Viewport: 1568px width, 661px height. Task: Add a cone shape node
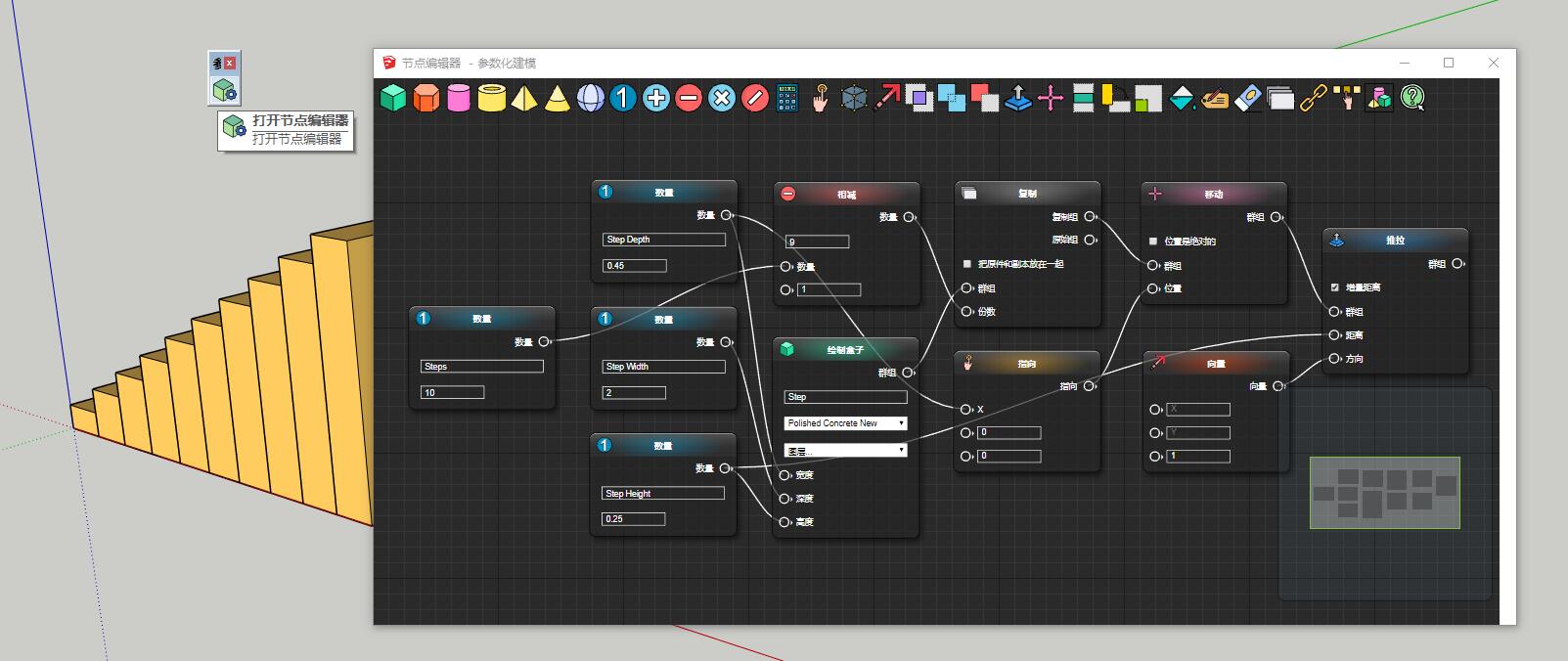click(558, 98)
